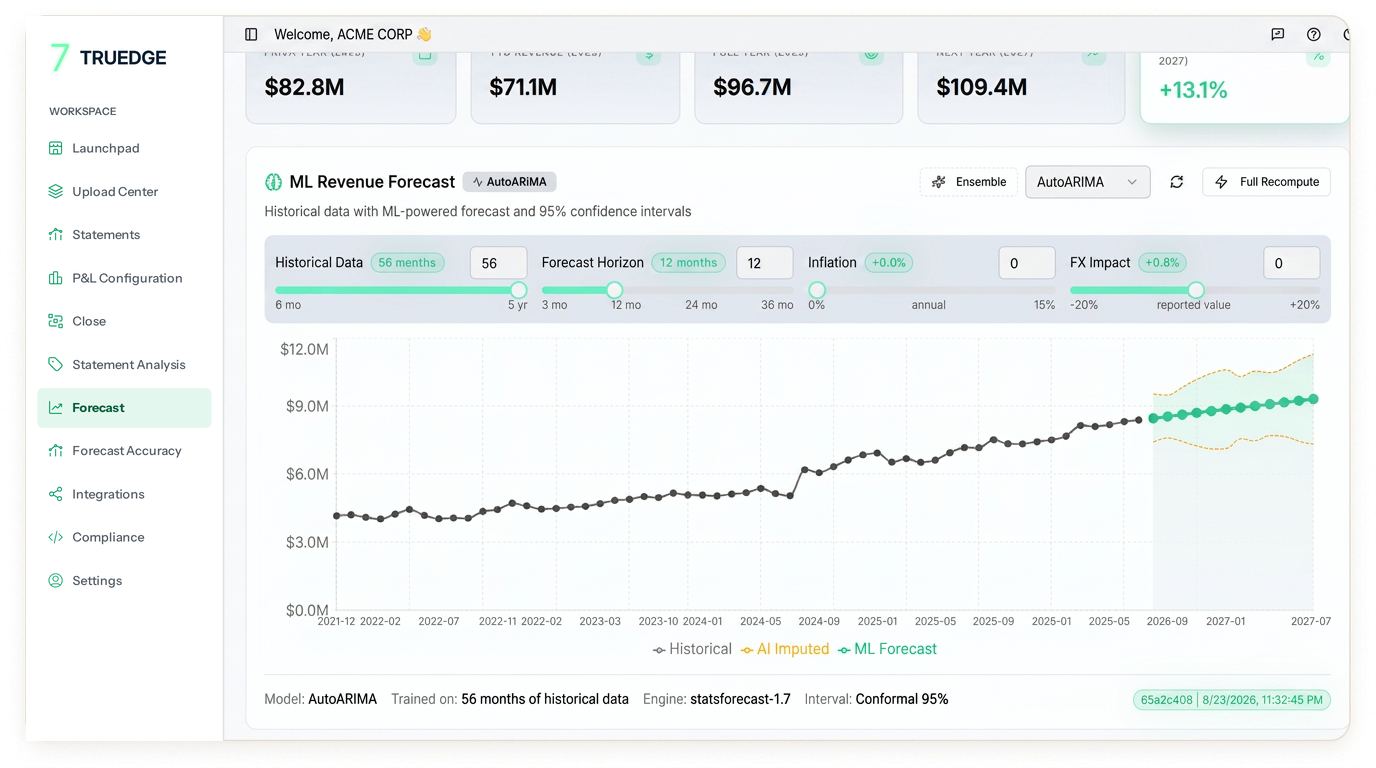Click the 56 months badge

coord(407,263)
